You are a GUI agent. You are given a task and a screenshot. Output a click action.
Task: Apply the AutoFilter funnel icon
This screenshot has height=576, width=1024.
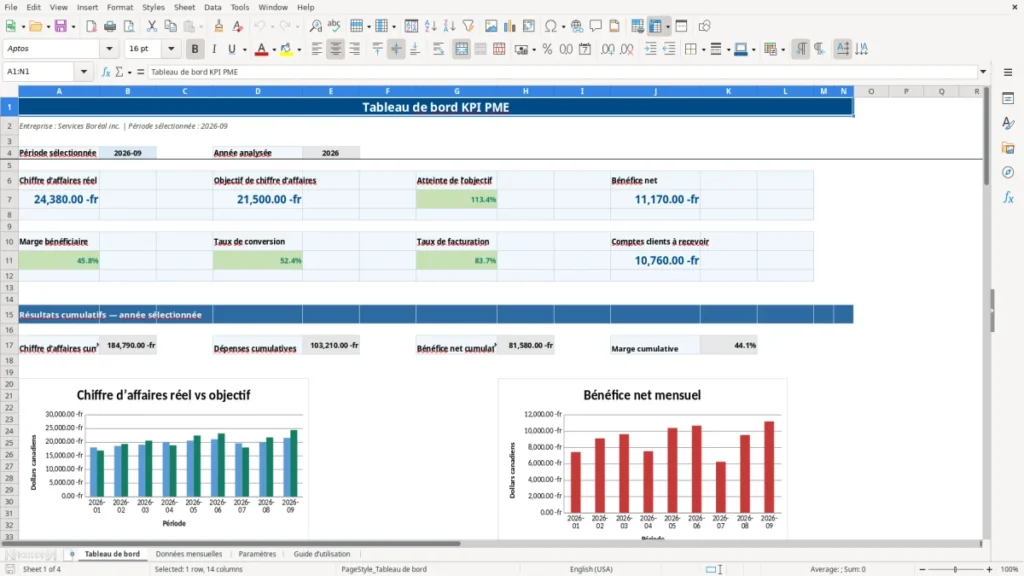click(x=468, y=26)
